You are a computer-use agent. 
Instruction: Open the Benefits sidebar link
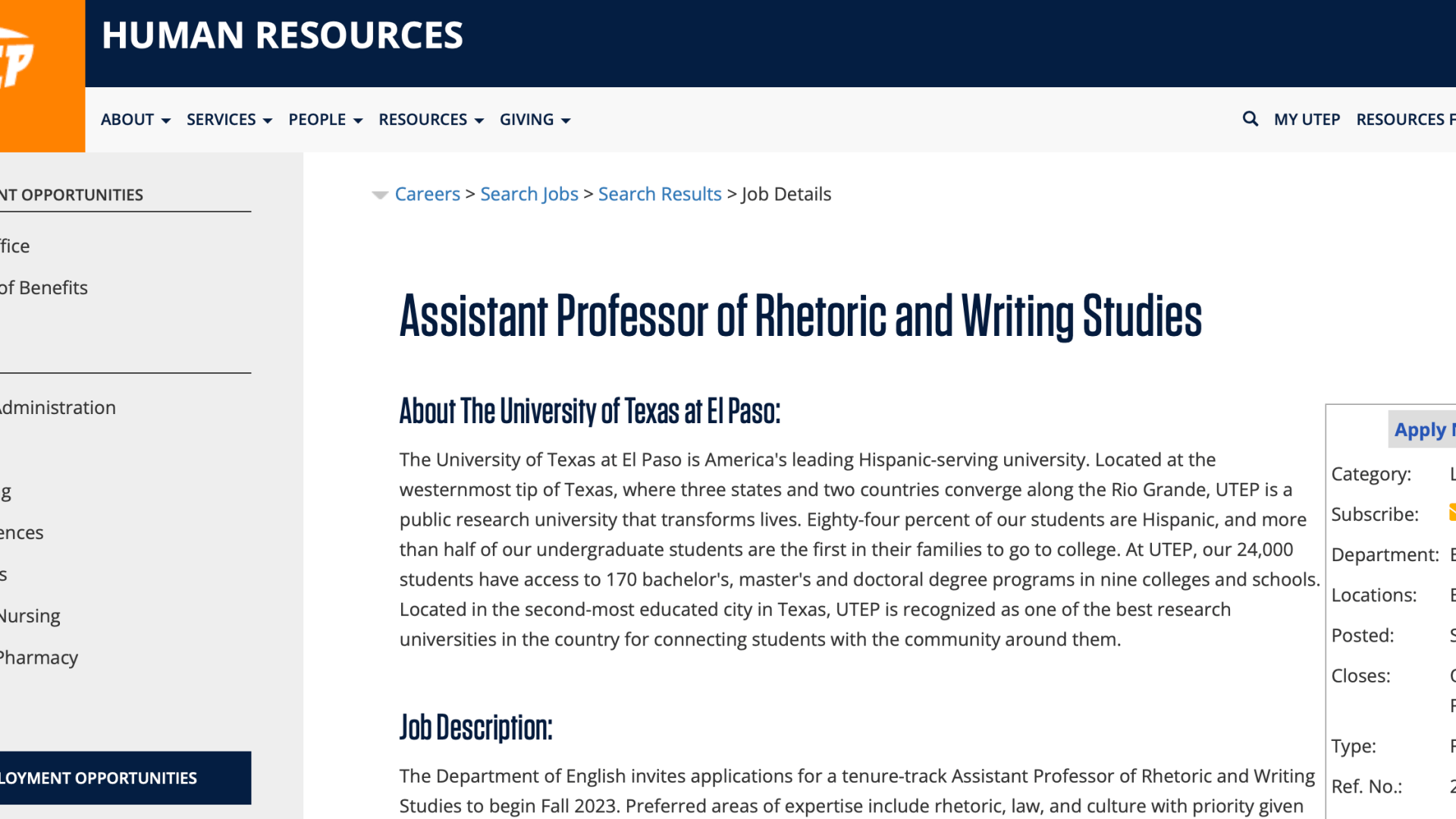pyautogui.click(x=45, y=288)
